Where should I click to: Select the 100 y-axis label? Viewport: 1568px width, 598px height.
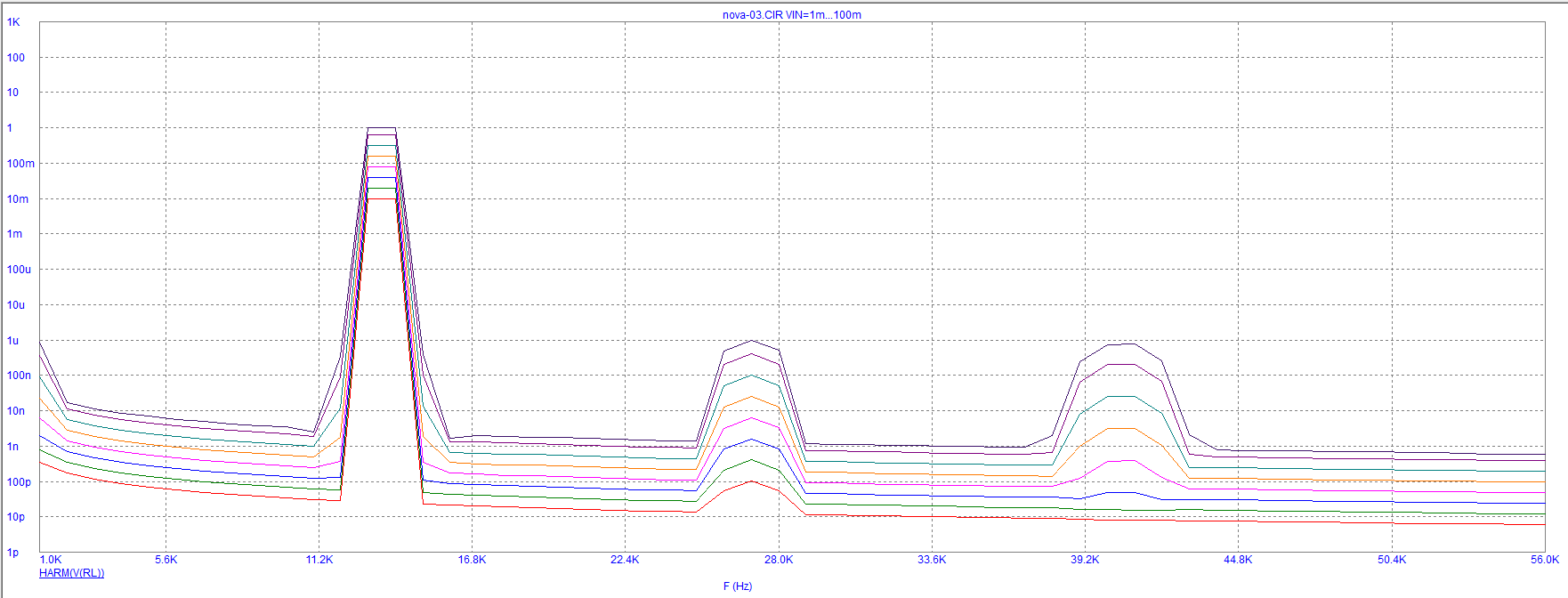click(16, 58)
